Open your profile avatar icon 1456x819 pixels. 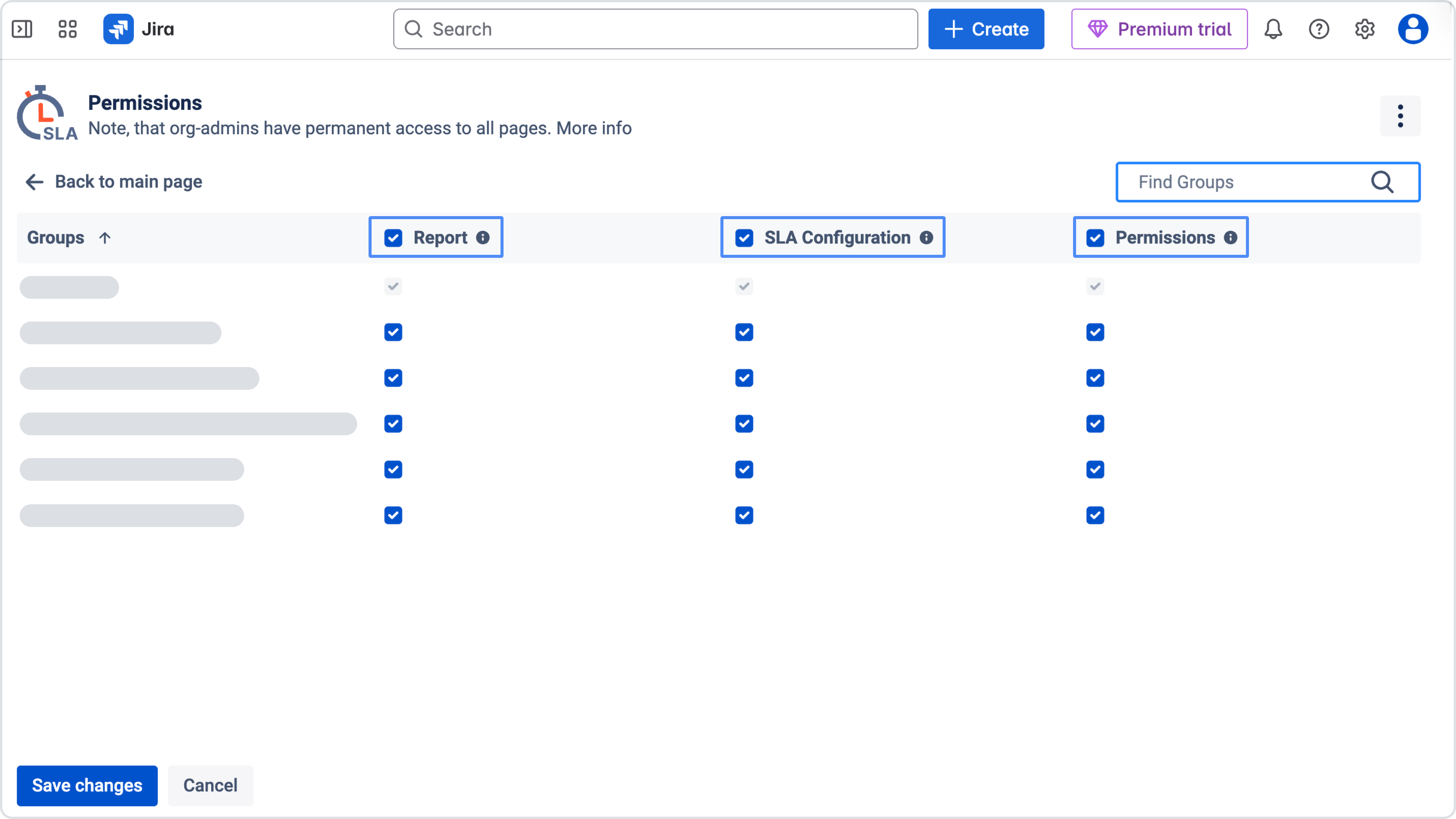[x=1412, y=29]
